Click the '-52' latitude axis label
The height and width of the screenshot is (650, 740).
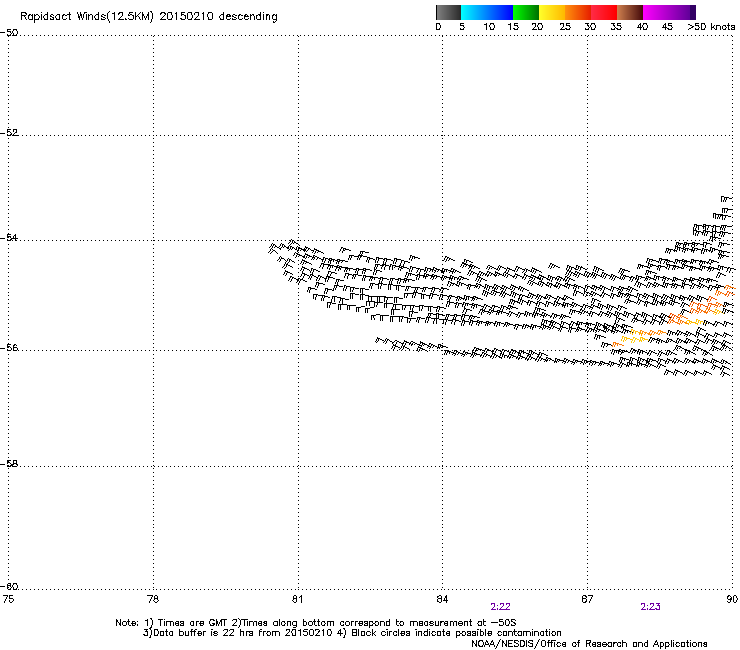tap(9, 133)
